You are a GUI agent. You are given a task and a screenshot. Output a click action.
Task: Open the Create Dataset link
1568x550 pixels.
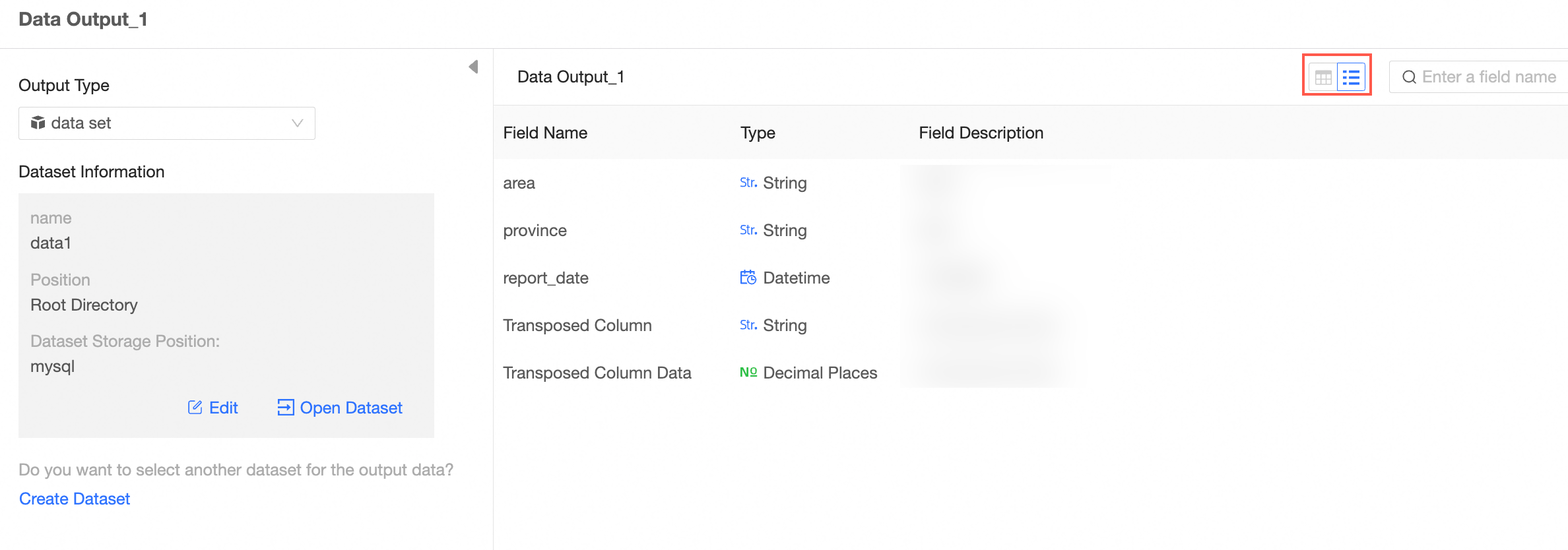click(x=75, y=499)
